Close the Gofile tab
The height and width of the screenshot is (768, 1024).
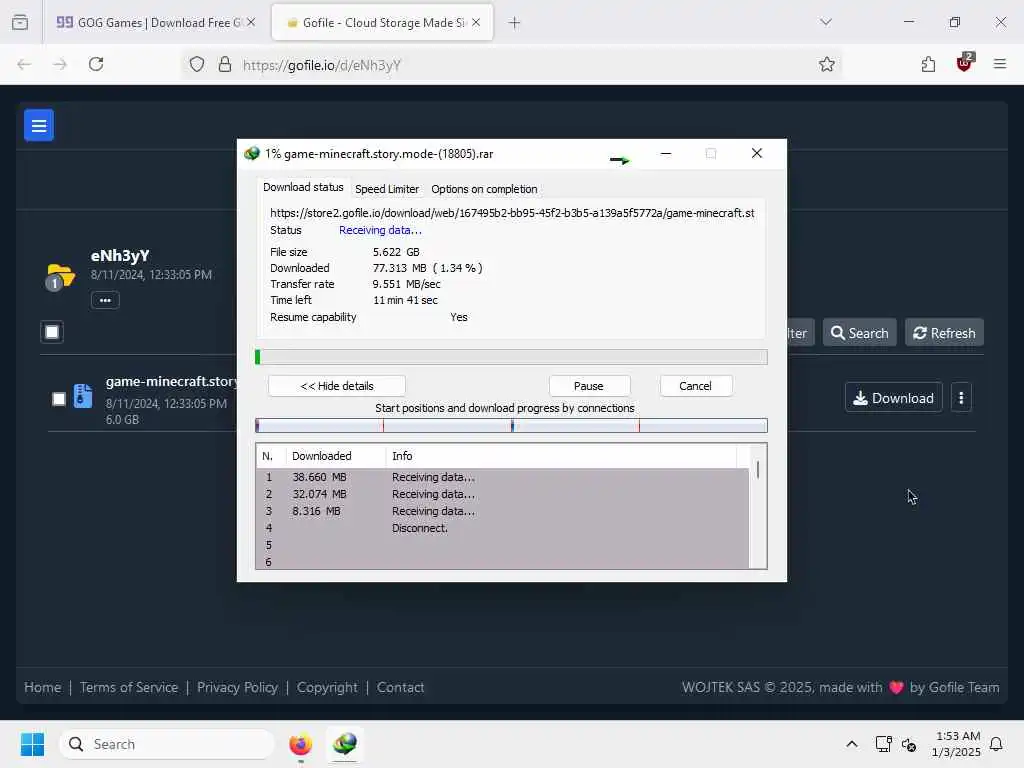coord(476,22)
